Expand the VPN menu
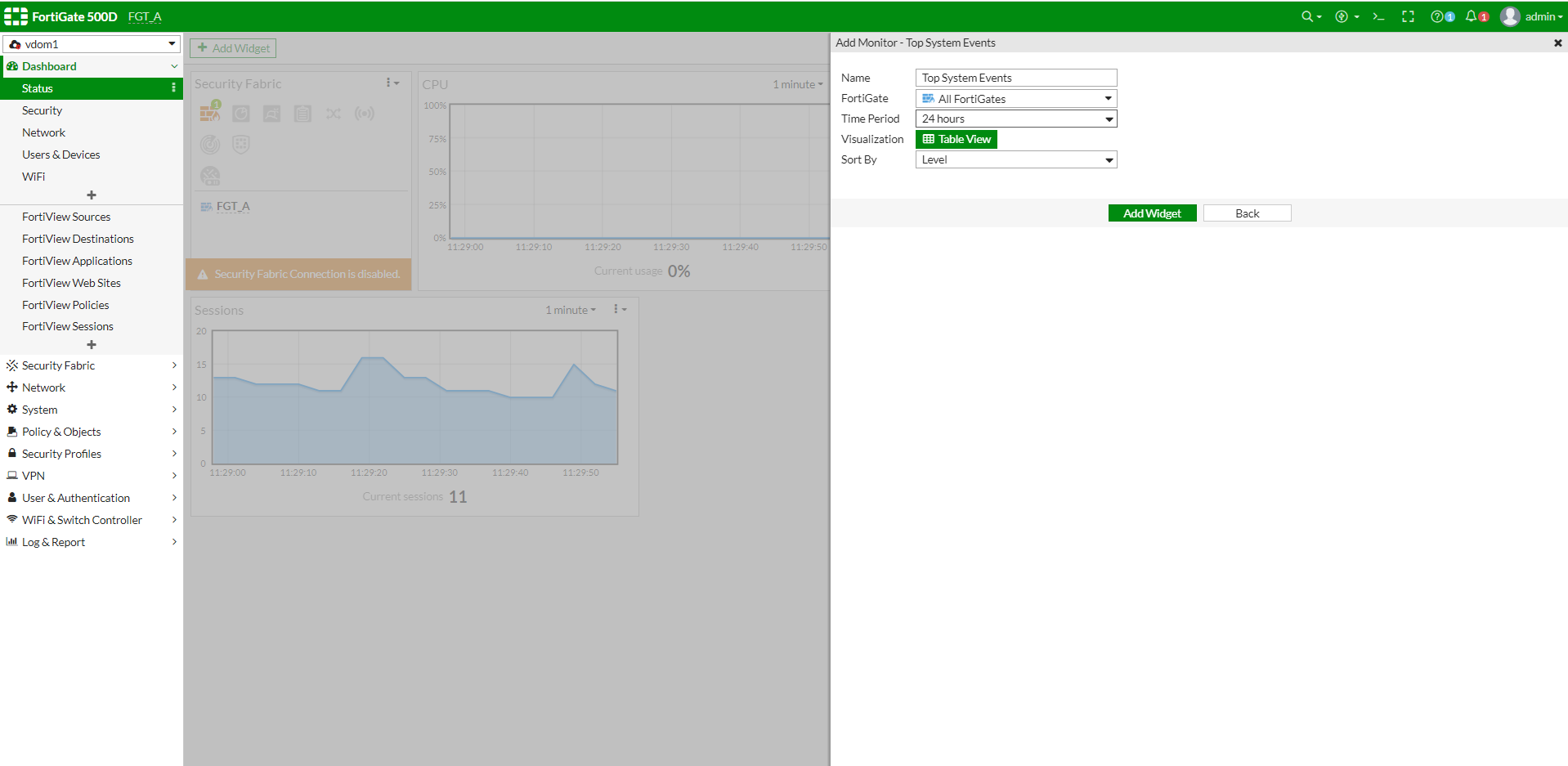 coord(92,476)
